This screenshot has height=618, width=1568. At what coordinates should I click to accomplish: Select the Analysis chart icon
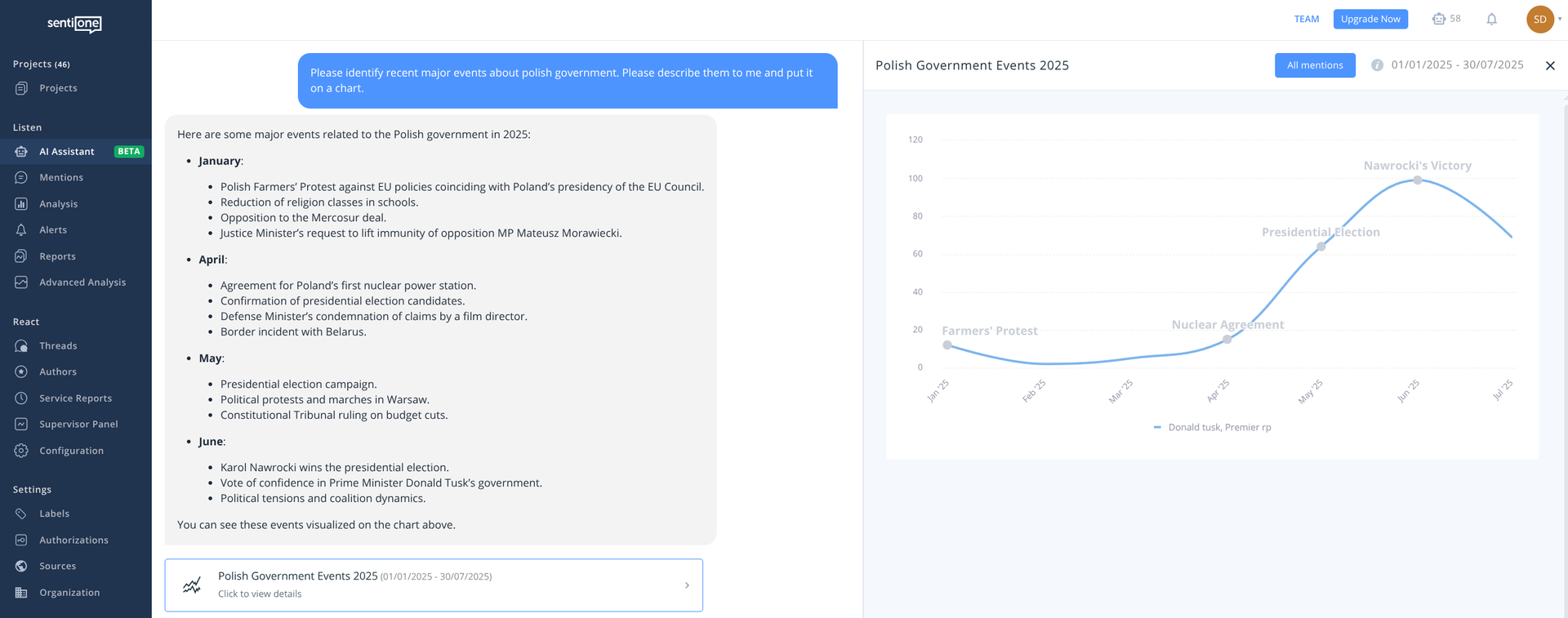(x=21, y=204)
